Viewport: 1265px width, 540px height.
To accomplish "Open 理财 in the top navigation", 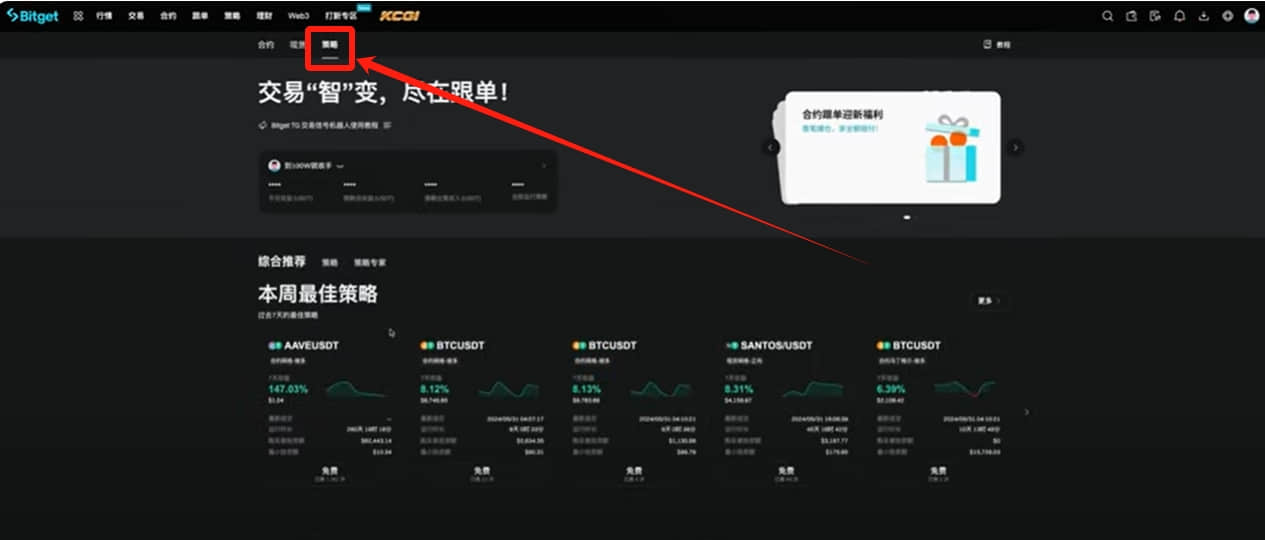I will point(264,16).
